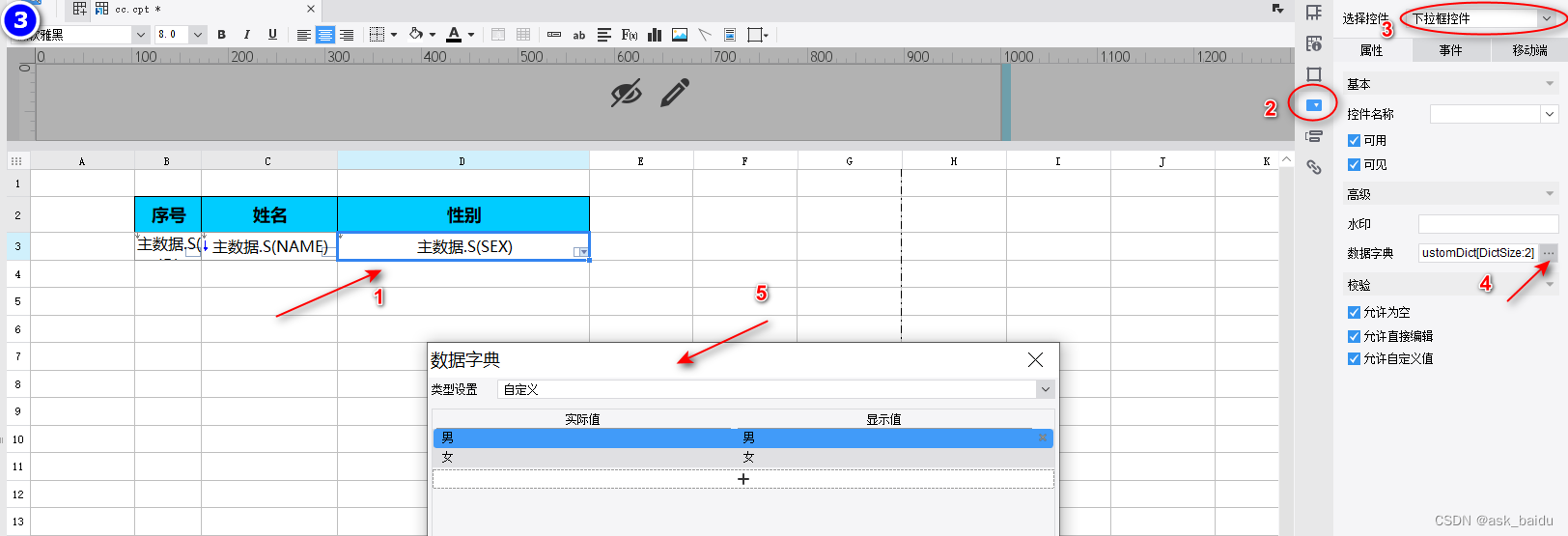The width and height of the screenshot is (1568, 536).
Task: Collapse the 高级 section
Action: click(1550, 194)
